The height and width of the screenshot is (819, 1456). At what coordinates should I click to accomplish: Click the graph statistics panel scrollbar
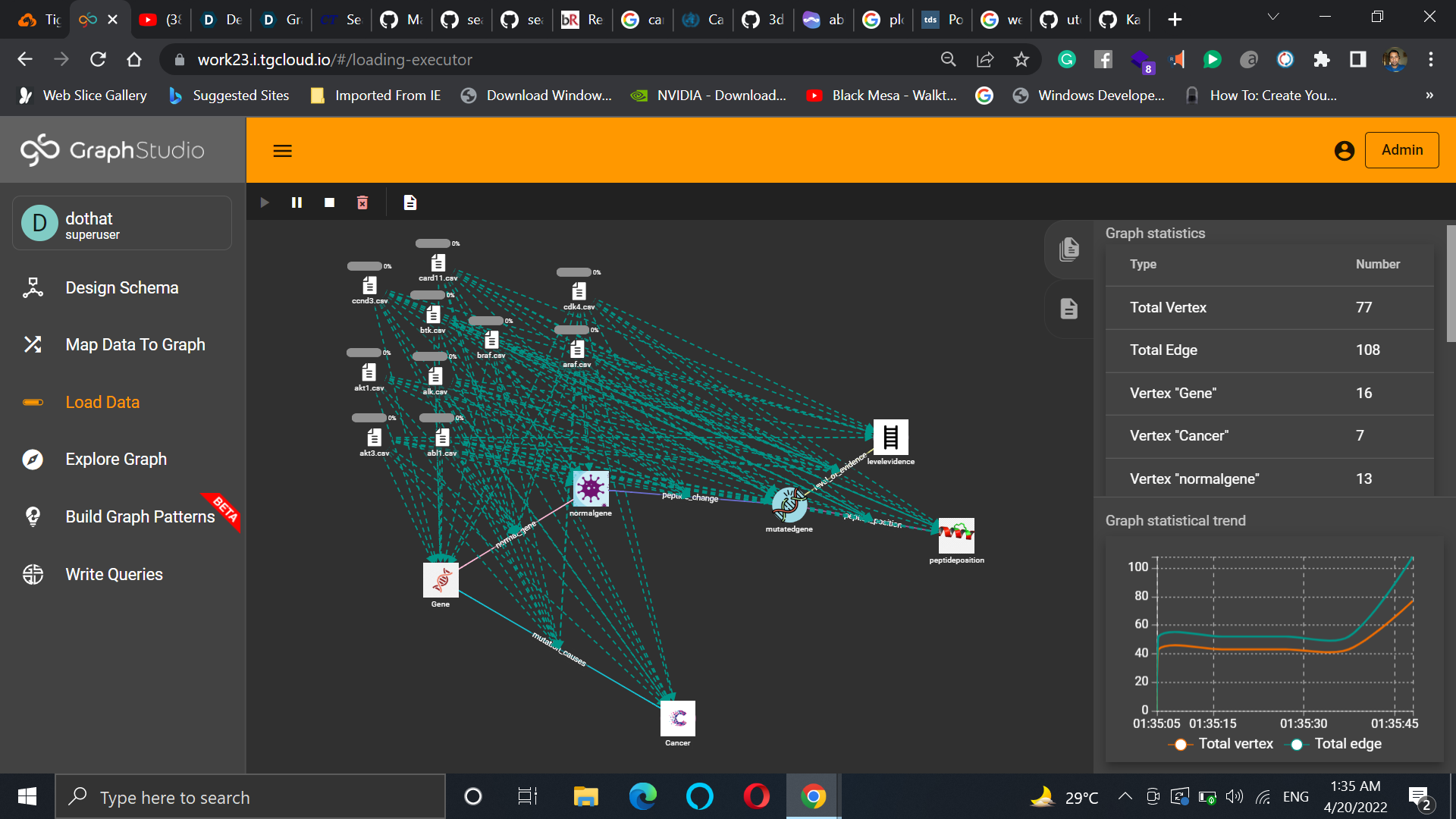point(1451,284)
